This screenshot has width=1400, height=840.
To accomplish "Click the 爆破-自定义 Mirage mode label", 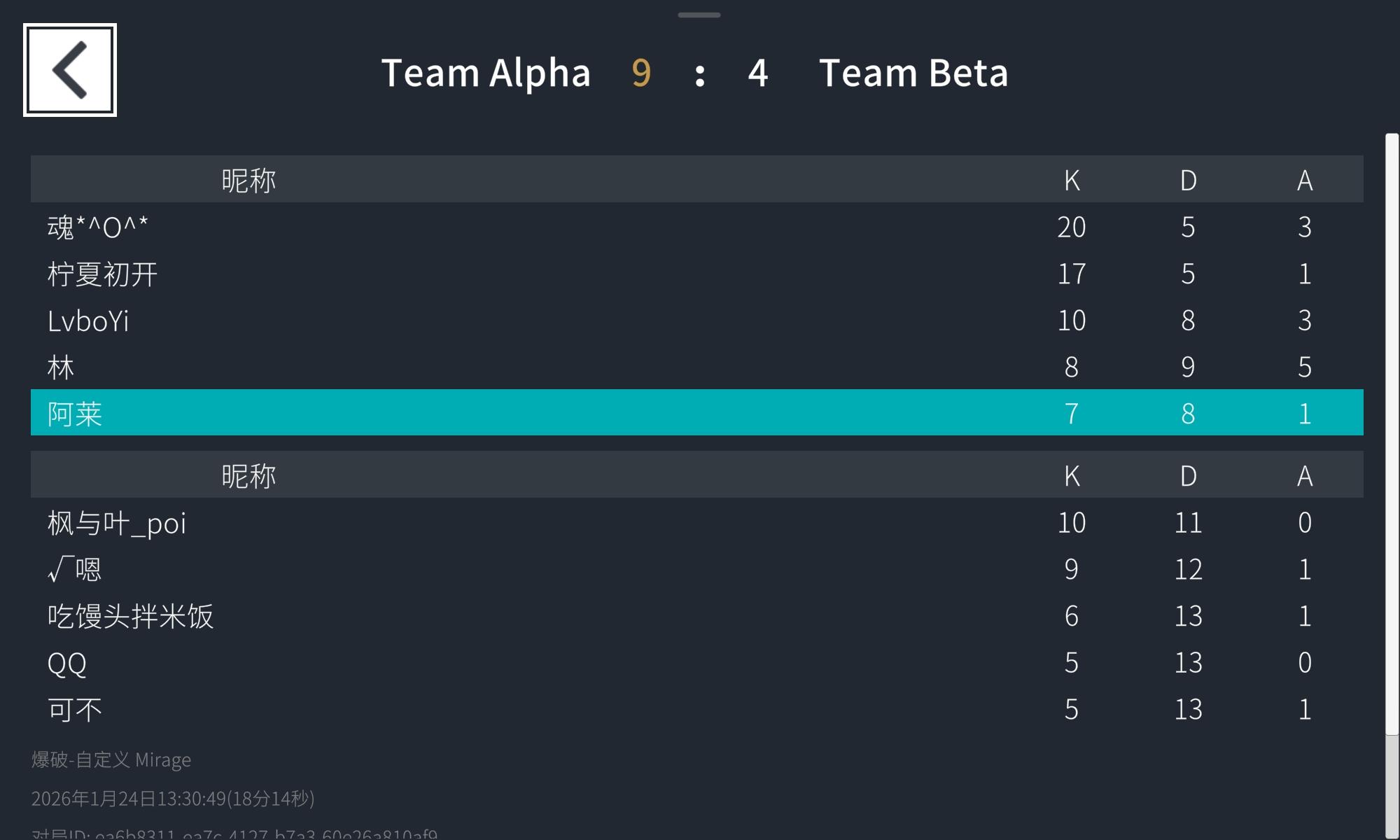I will [x=111, y=759].
